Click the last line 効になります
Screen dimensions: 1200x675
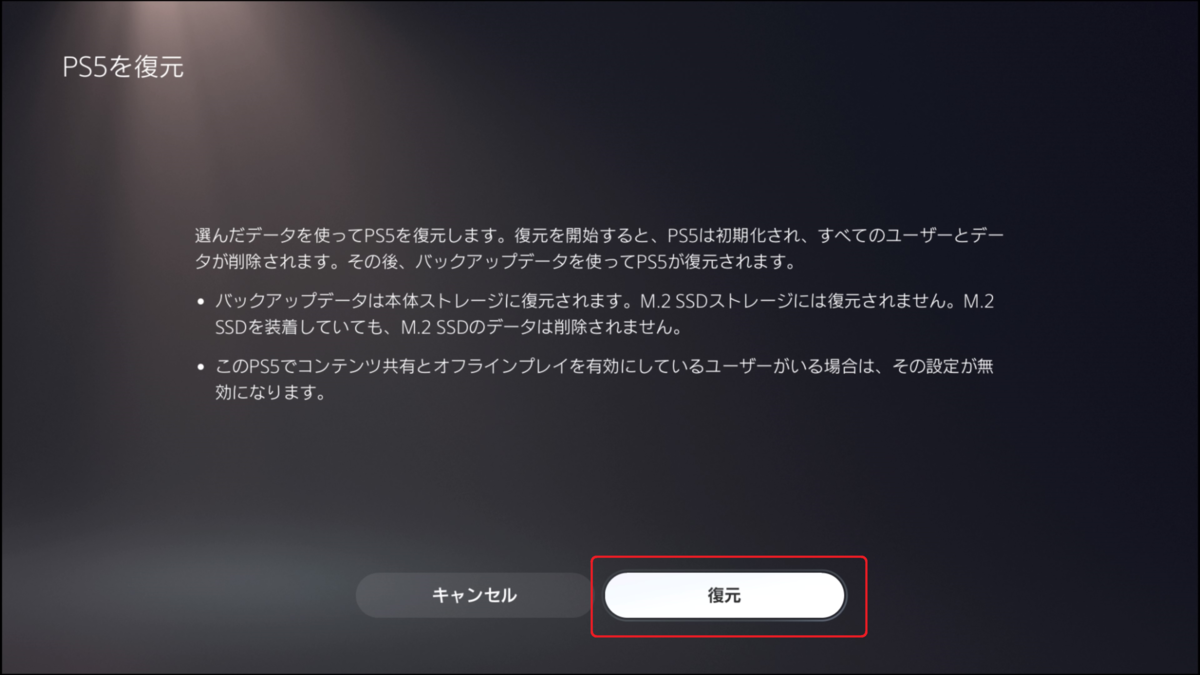click(x=271, y=394)
